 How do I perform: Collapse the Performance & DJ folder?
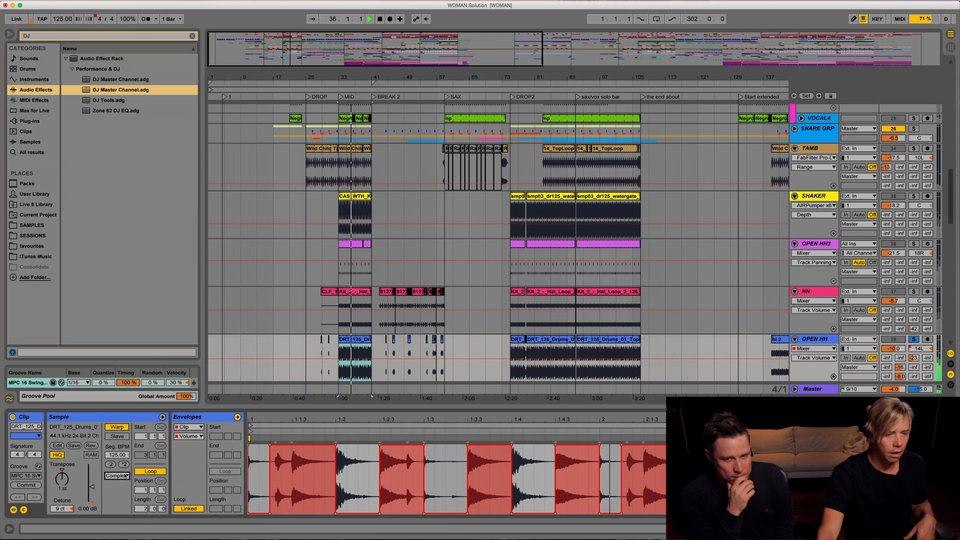[71, 69]
